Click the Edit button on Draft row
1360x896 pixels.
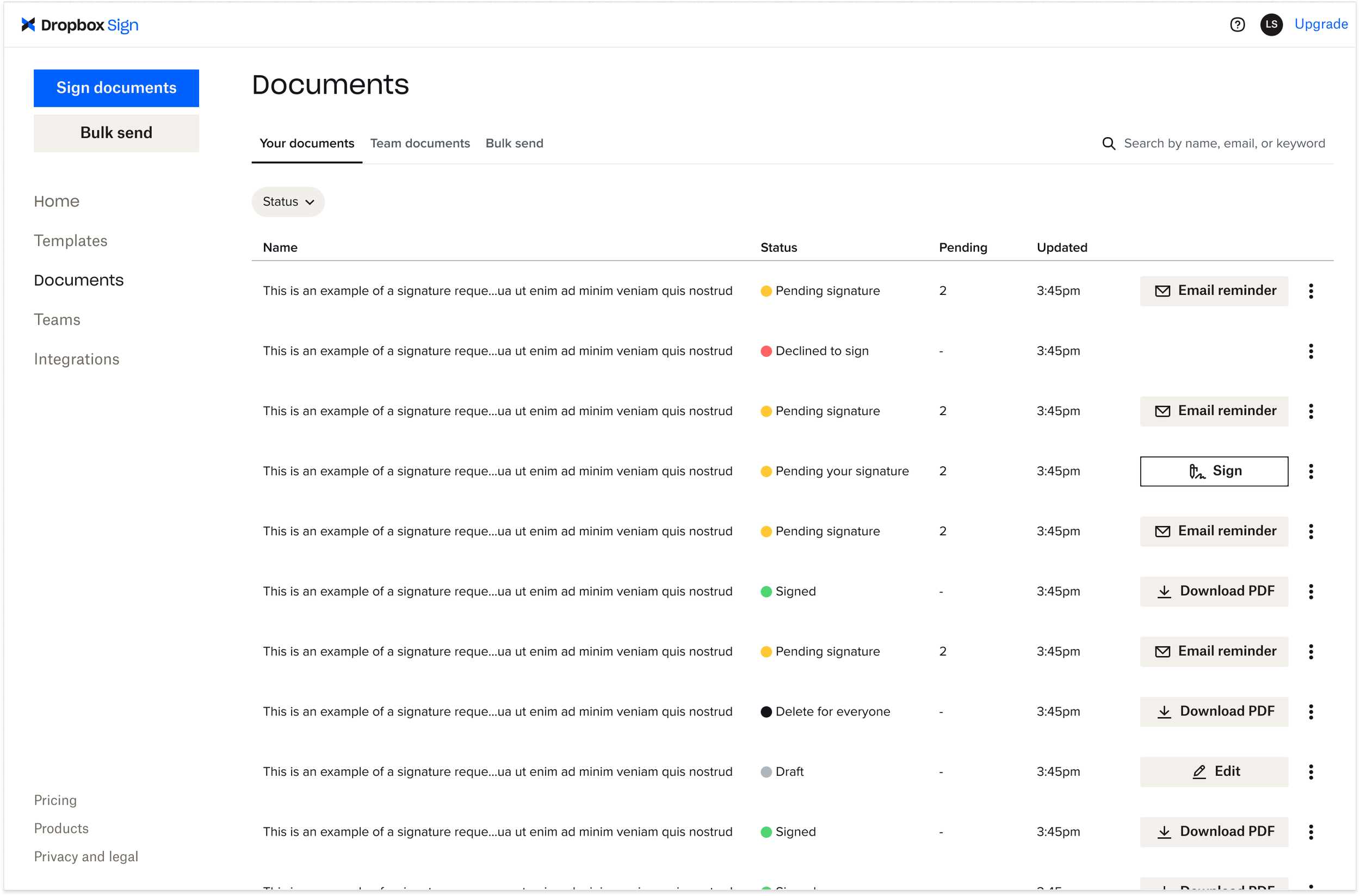pyautogui.click(x=1214, y=772)
